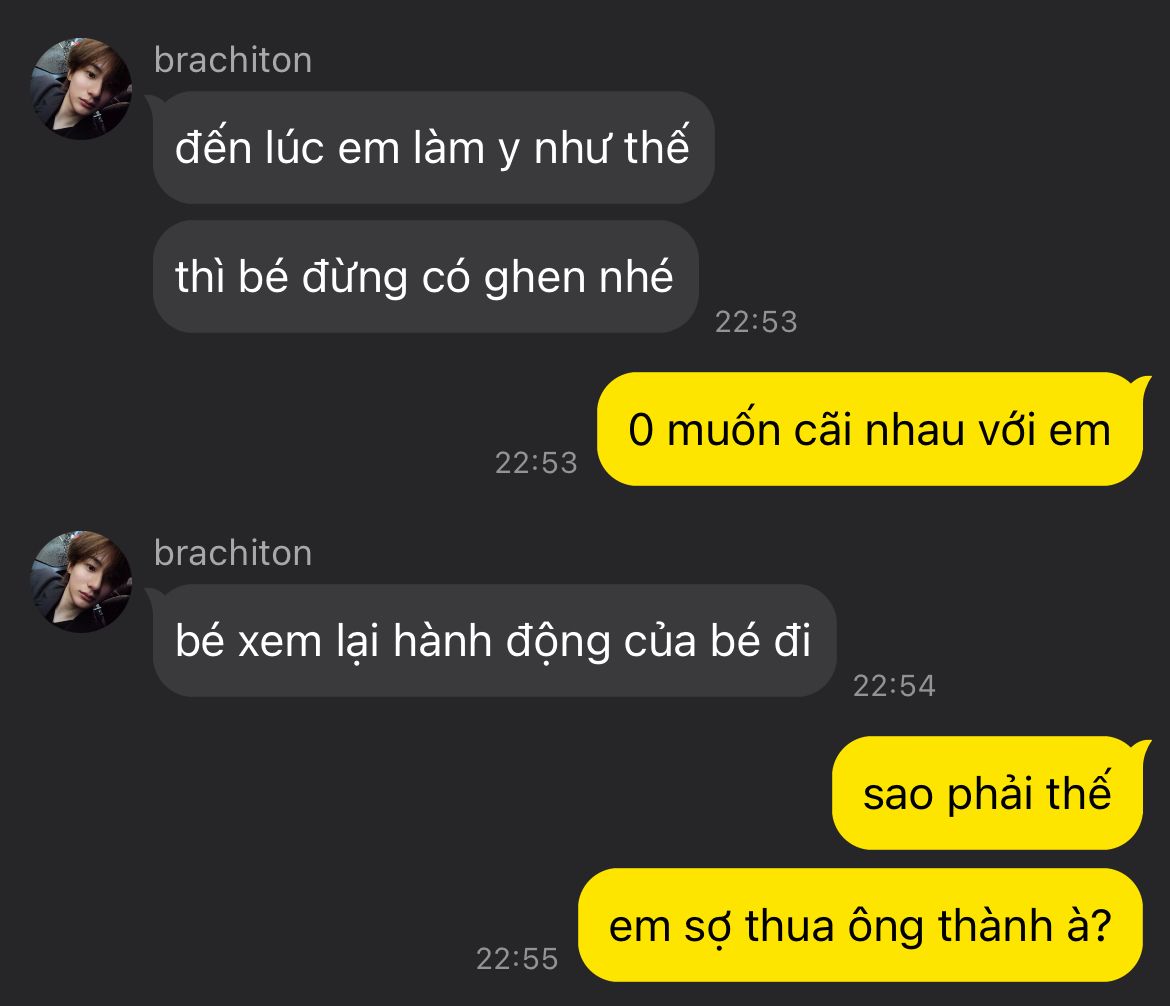Click the tail of the 'sao phải thế' bubble

tap(1139, 747)
